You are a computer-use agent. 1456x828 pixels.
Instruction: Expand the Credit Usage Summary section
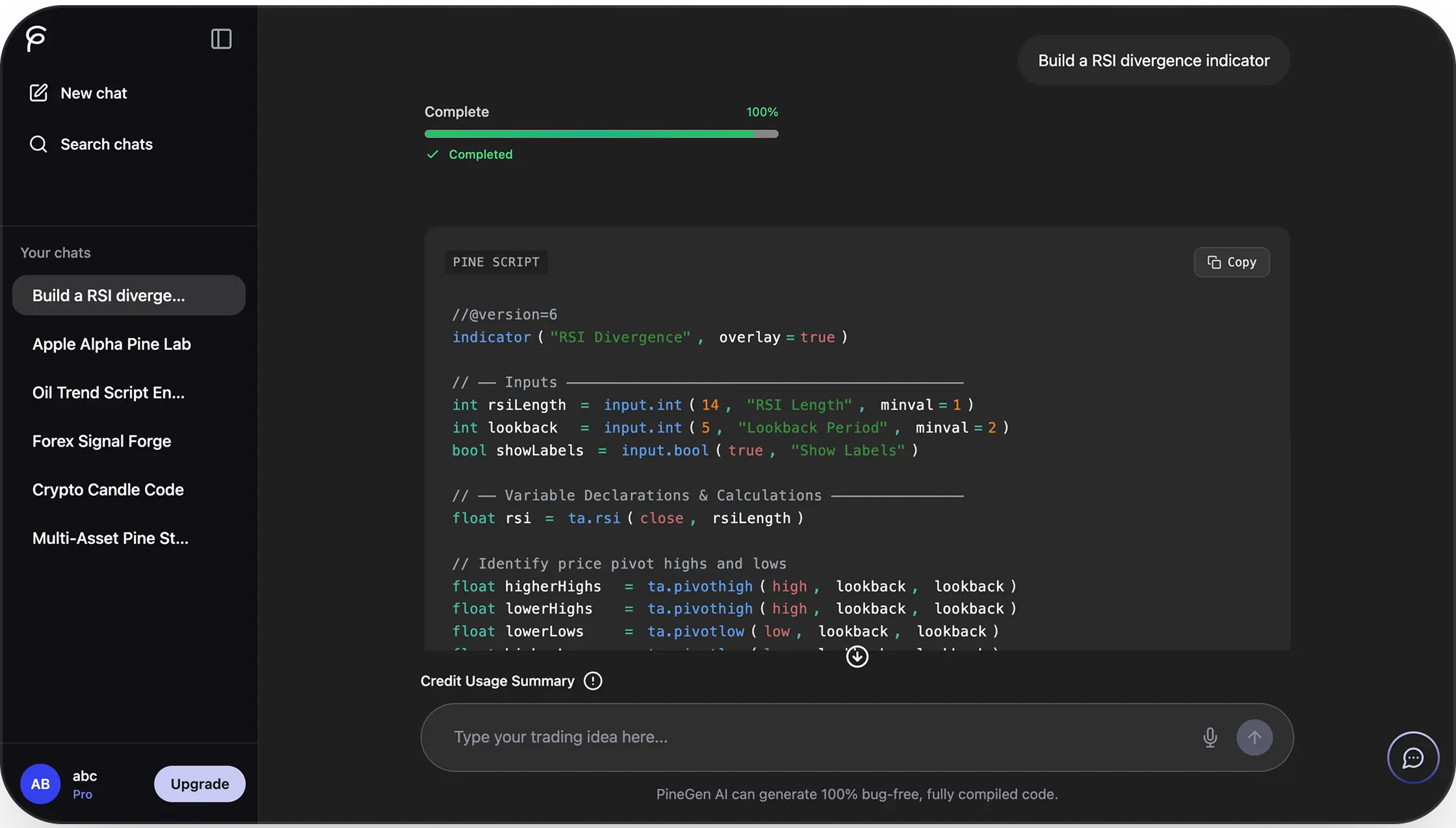(497, 681)
